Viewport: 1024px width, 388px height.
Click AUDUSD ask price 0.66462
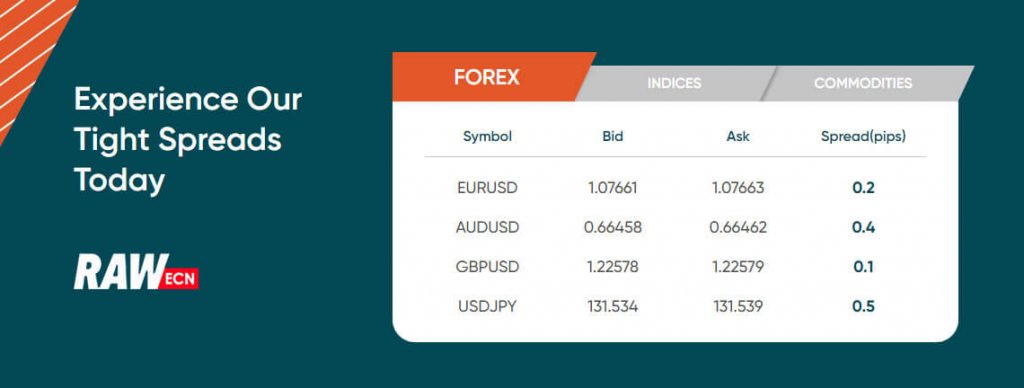[x=738, y=227]
